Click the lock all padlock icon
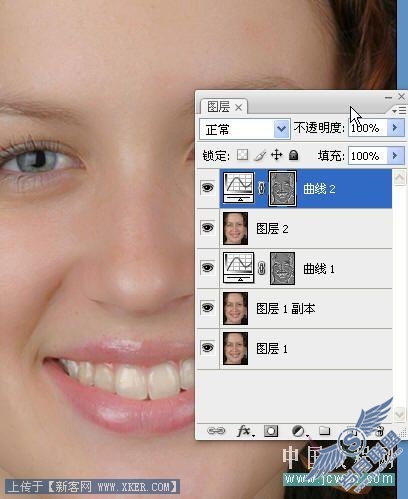The width and height of the screenshot is (408, 499). pyautogui.click(x=293, y=155)
